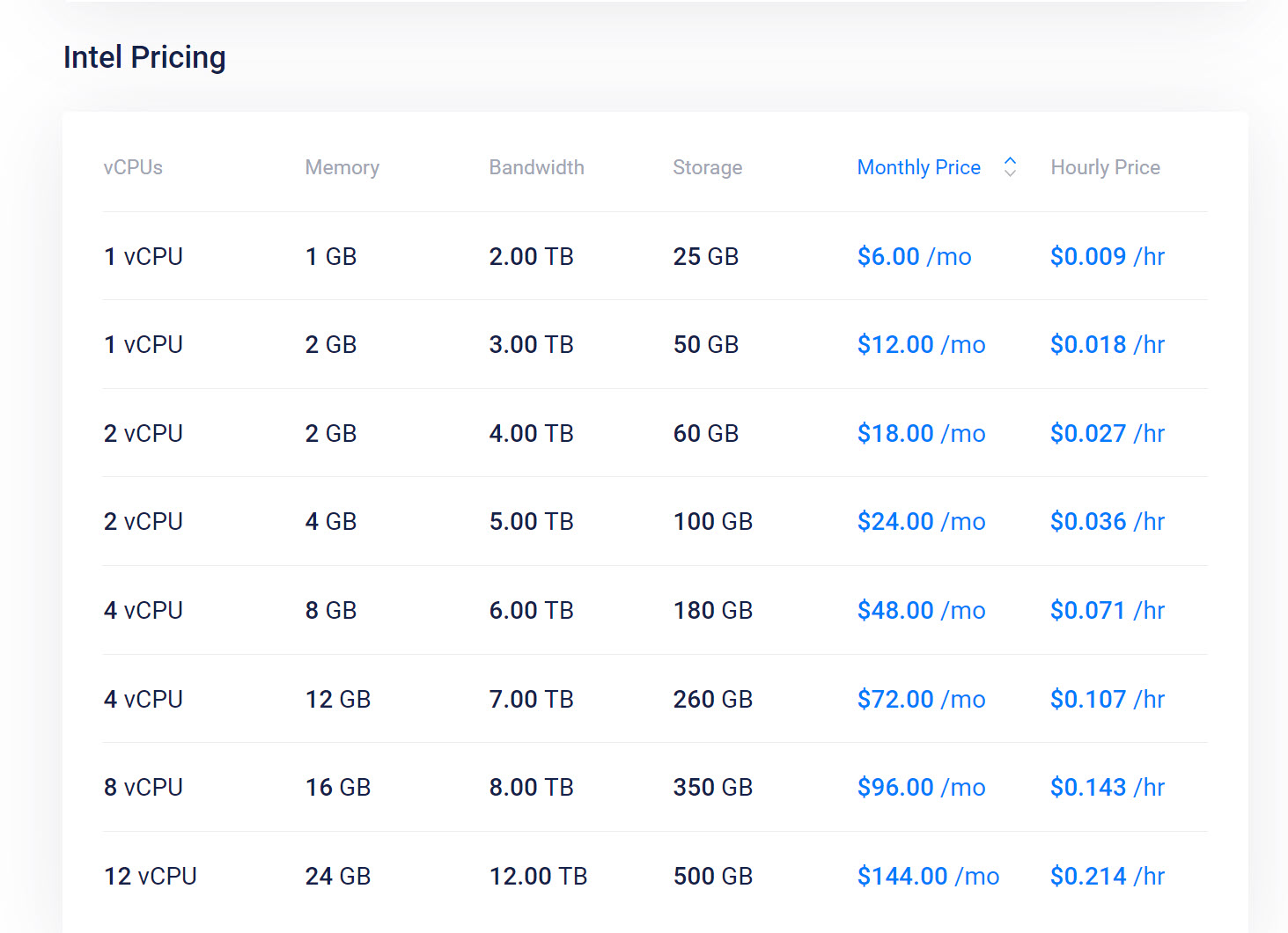Select the $0.027 /hr price
Viewport: 1288px width, 933px height.
pos(1107,433)
